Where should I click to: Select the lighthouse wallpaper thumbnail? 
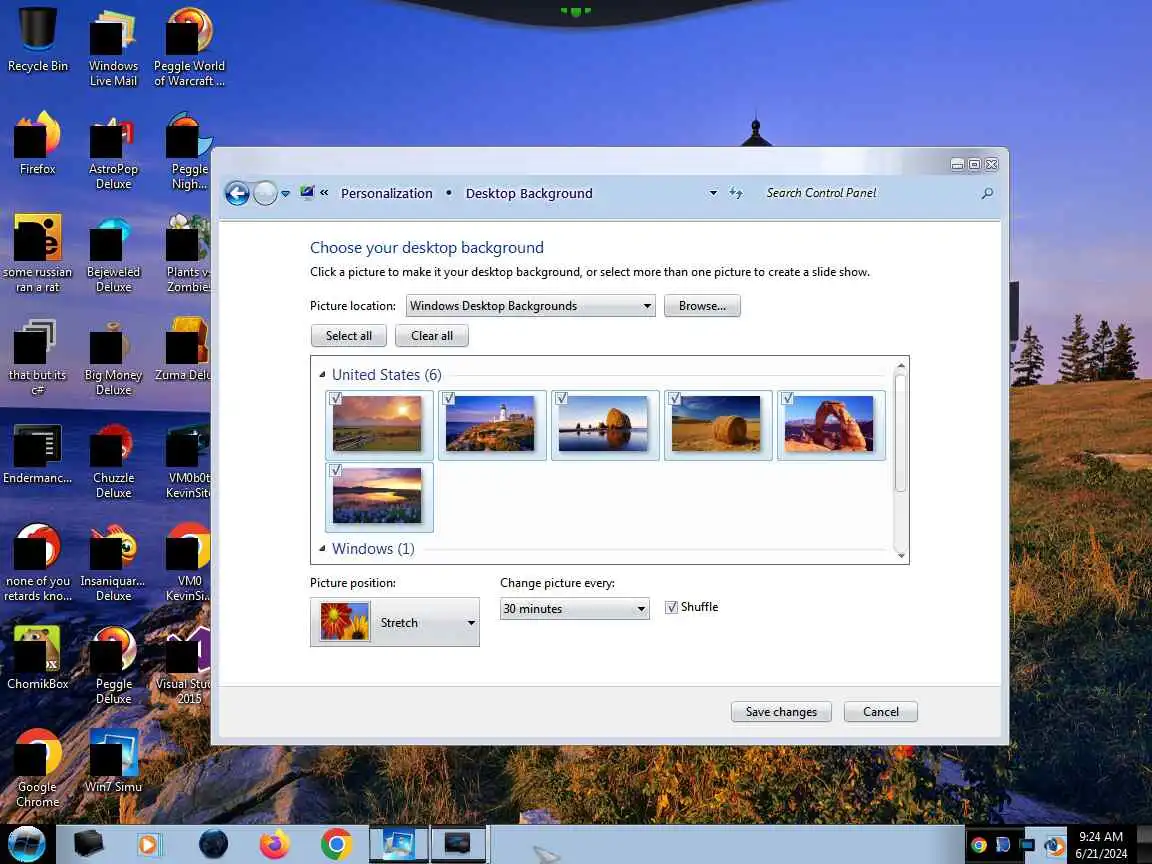pos(490,423)
